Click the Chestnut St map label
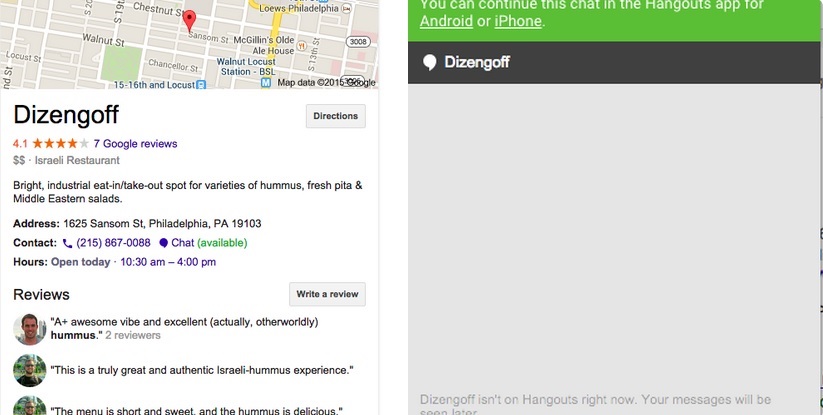The width and height of the screenshot is (823, 415). coord(158,8)
